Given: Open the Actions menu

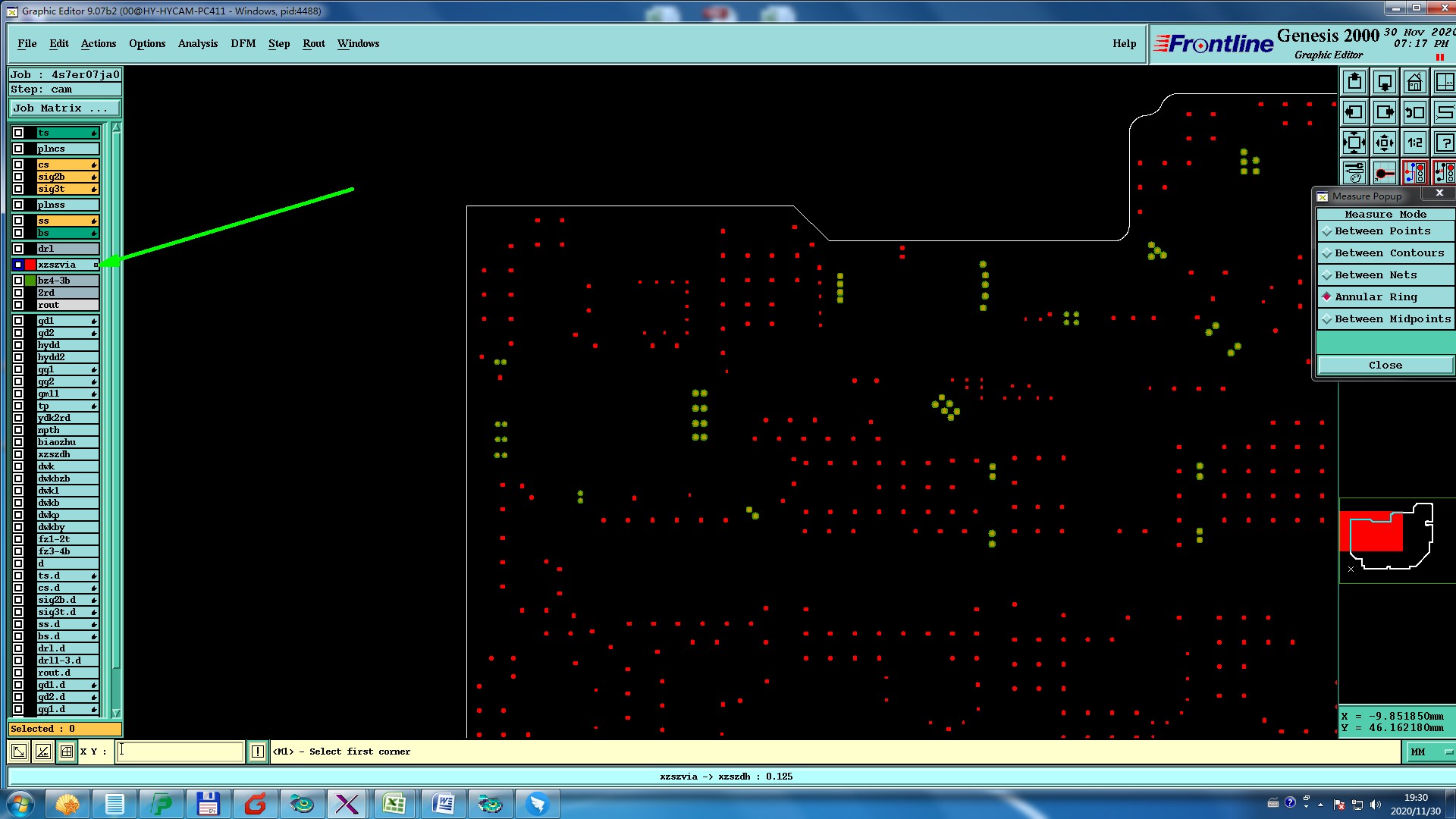Looking at the screenshot, I should (99, 44).
